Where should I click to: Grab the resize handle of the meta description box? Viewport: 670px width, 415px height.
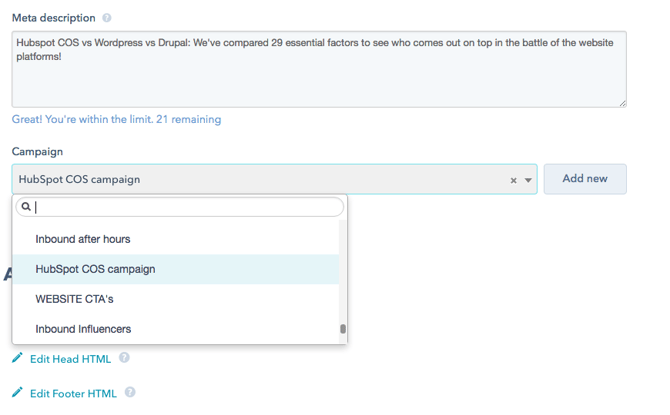tap(621, 102)
